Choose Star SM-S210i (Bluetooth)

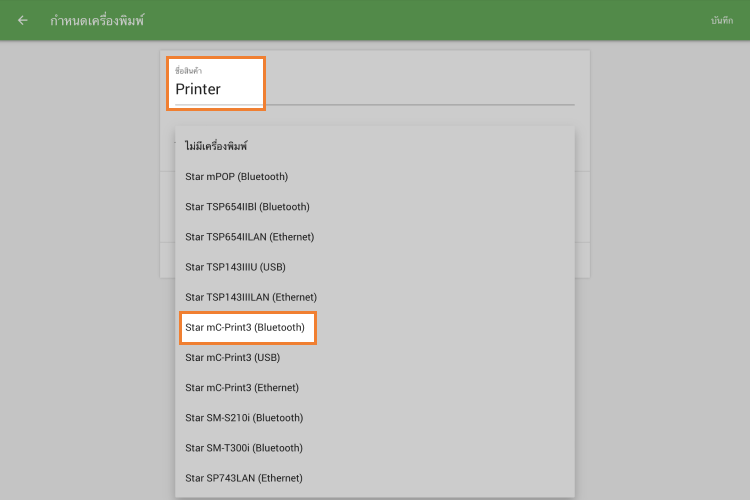click(375, 418)
